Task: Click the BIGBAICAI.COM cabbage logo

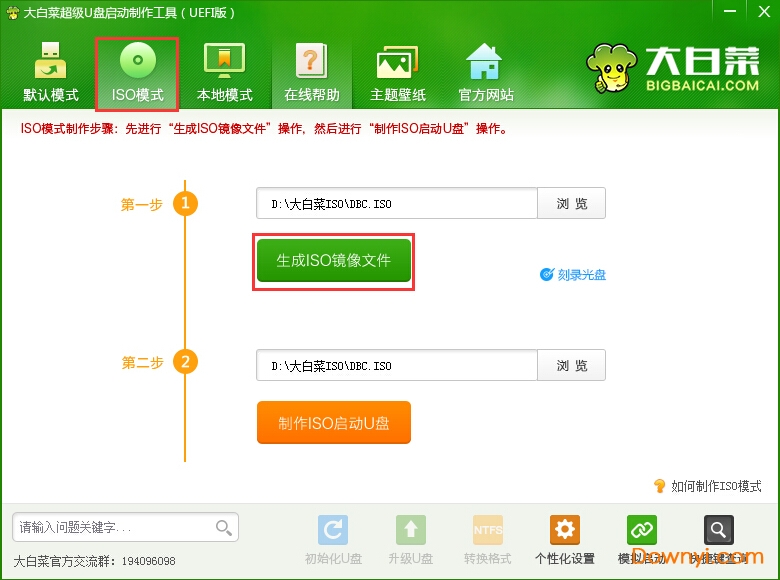Action: (673, 68)
